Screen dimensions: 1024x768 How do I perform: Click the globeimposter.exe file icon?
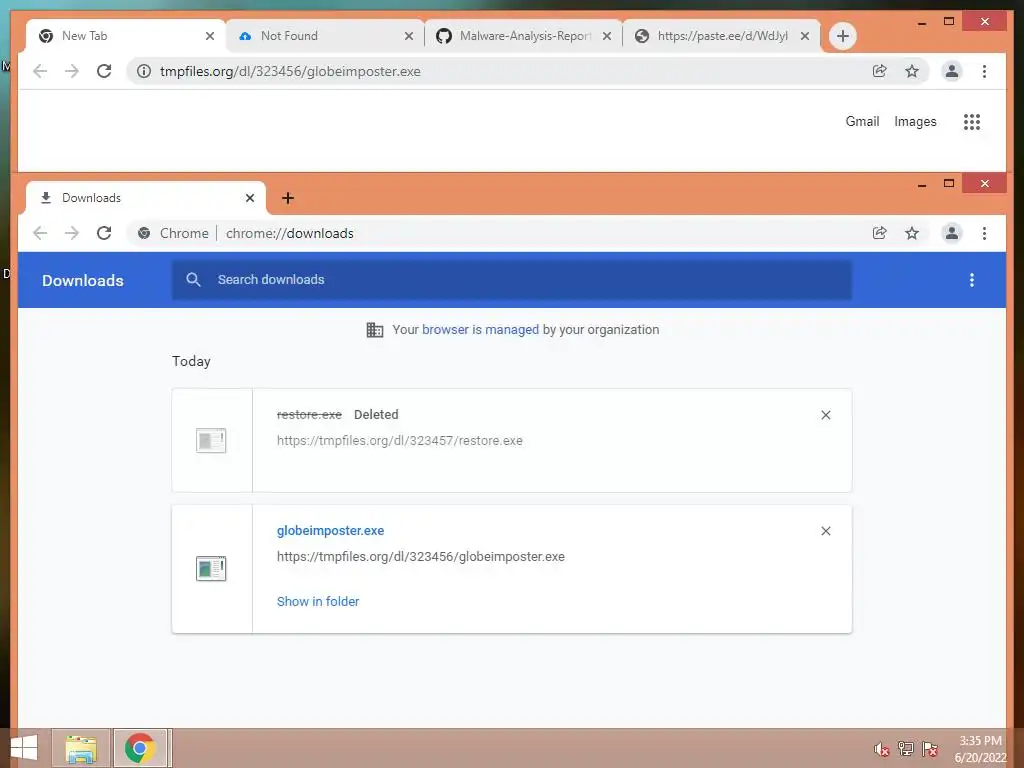(211, 569)
